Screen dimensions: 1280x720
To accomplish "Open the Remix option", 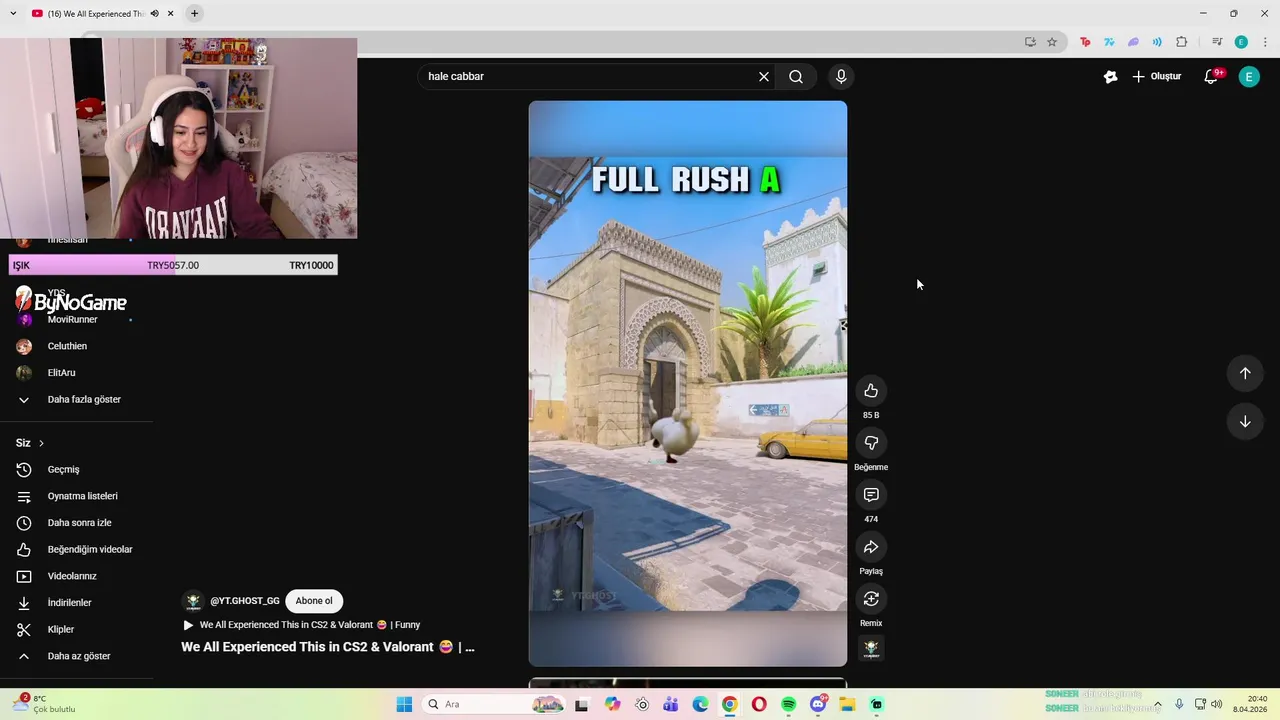I will point(871,599).
